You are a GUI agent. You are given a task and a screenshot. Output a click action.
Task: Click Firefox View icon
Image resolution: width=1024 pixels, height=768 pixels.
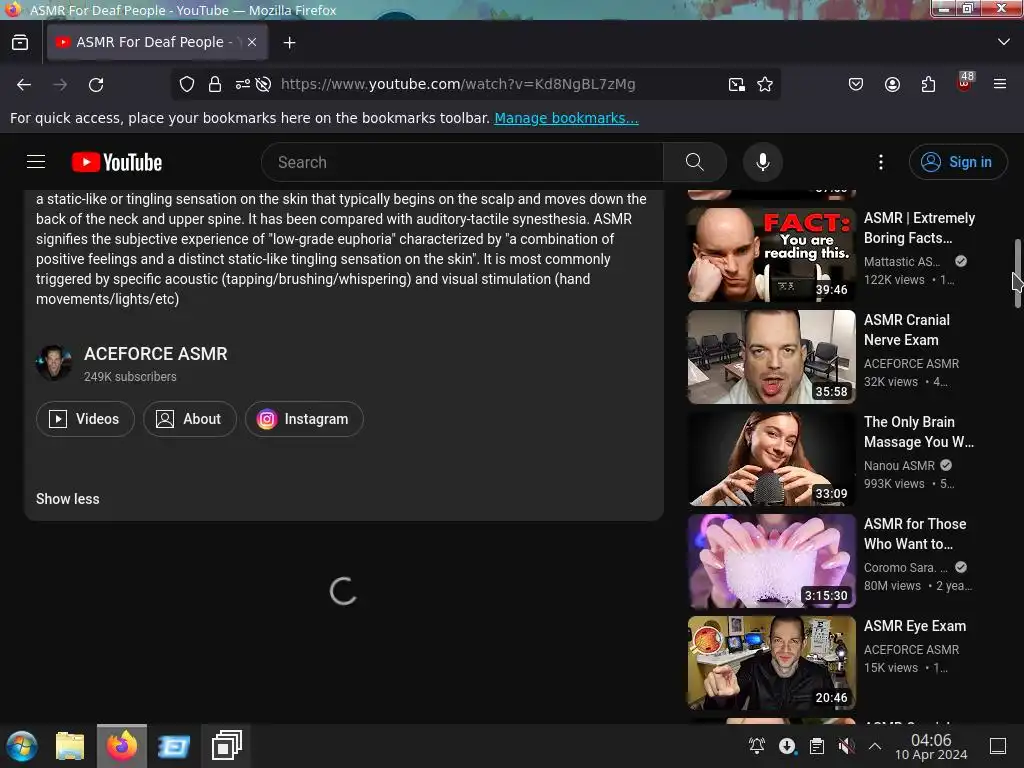[x=20, y=42]
